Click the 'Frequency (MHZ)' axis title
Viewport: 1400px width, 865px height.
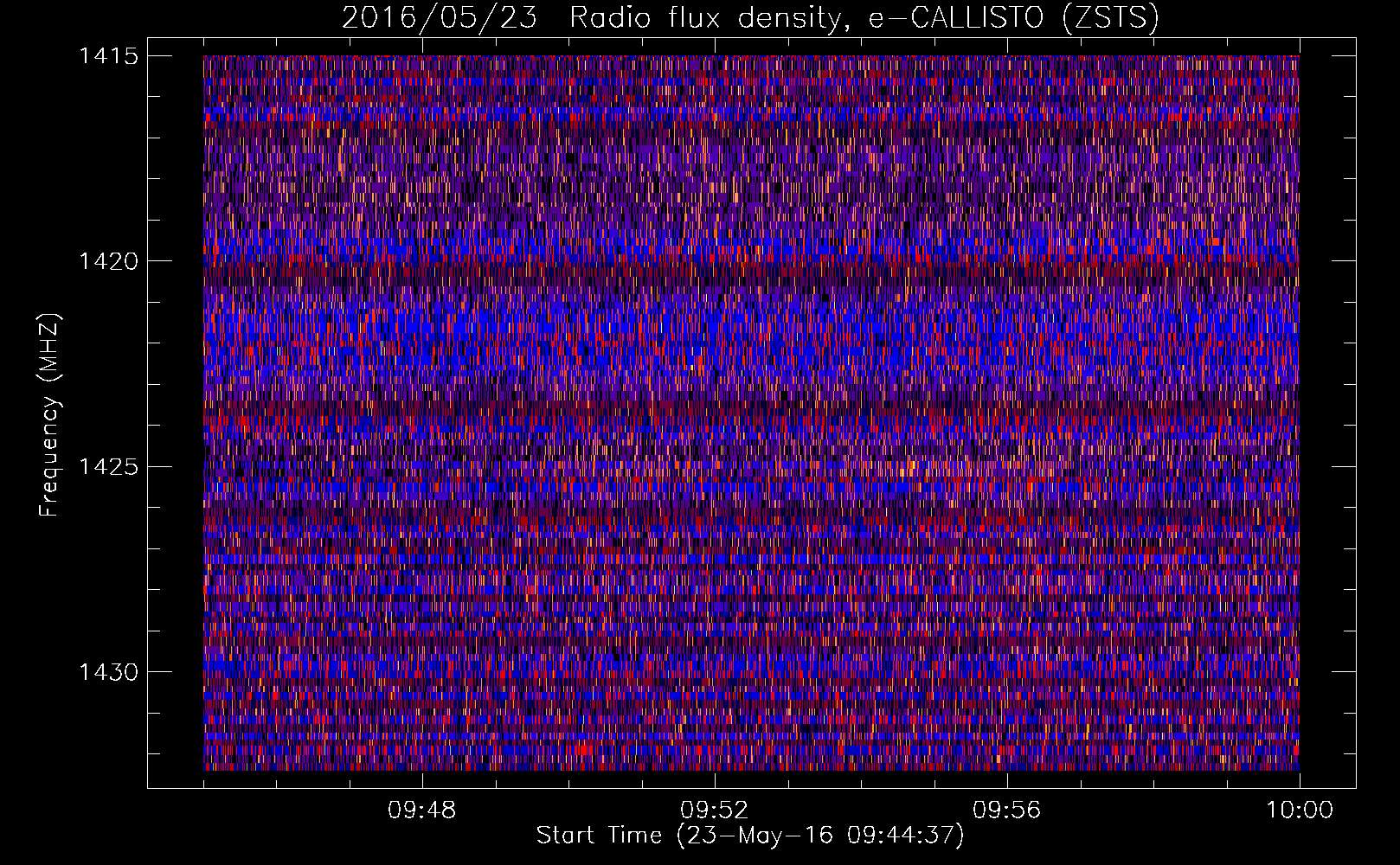point(51,415)
